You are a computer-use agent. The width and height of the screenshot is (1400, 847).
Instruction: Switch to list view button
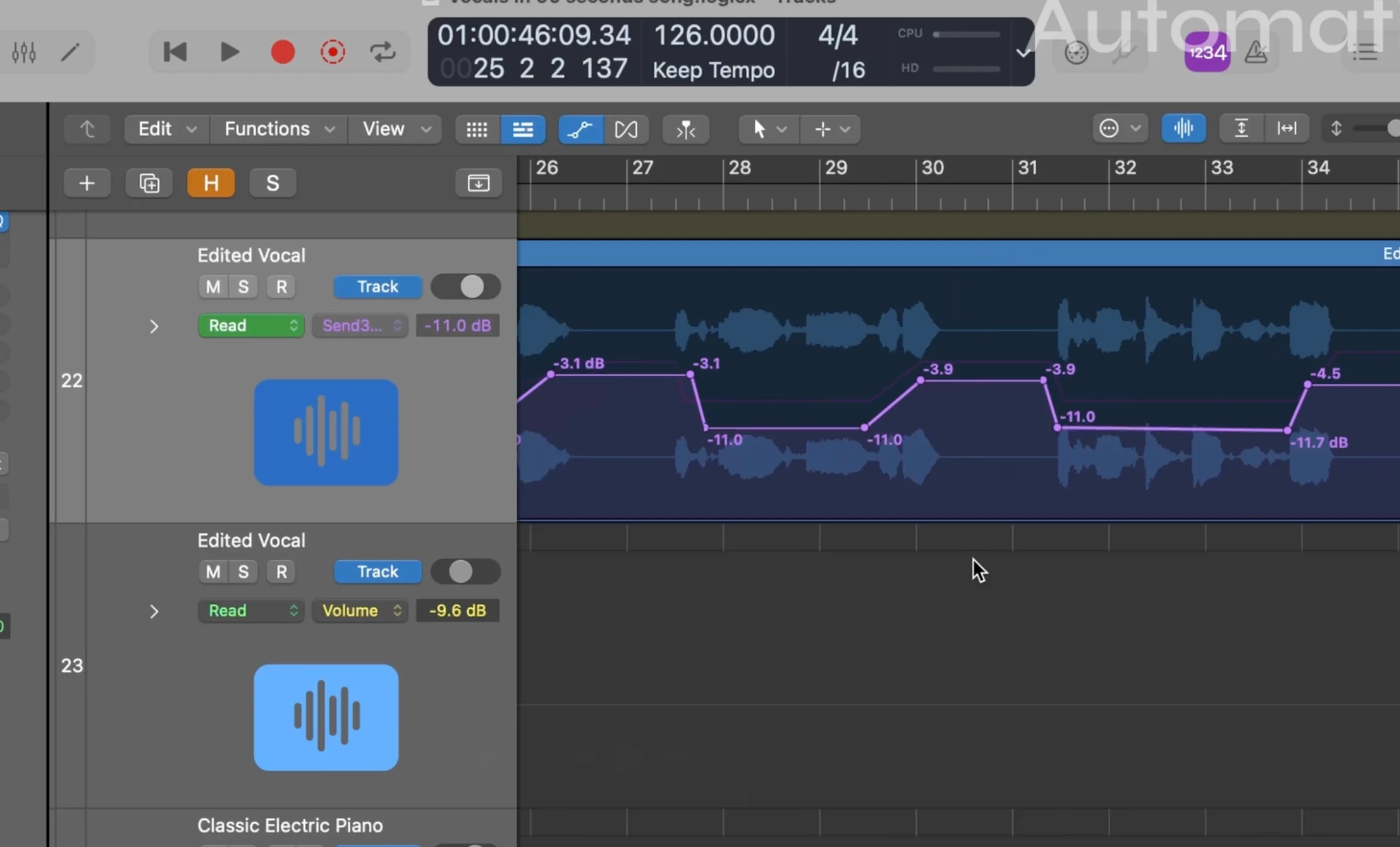[x=523, y=129]
